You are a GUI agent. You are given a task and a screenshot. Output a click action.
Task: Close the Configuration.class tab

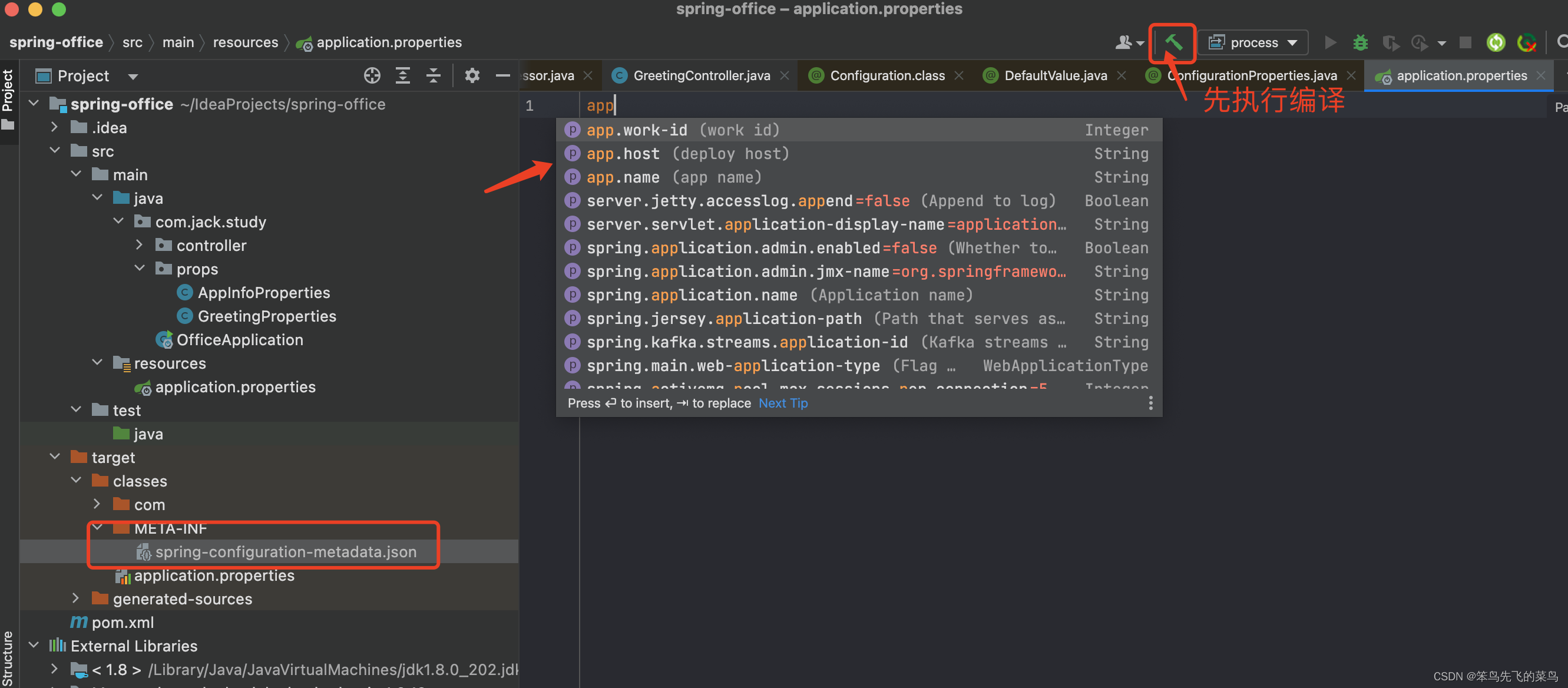pos(959,75)
